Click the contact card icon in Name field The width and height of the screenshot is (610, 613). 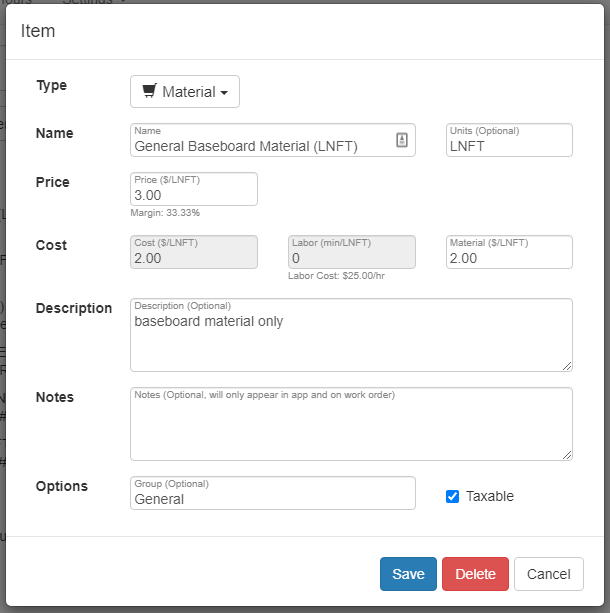[402, 140]
